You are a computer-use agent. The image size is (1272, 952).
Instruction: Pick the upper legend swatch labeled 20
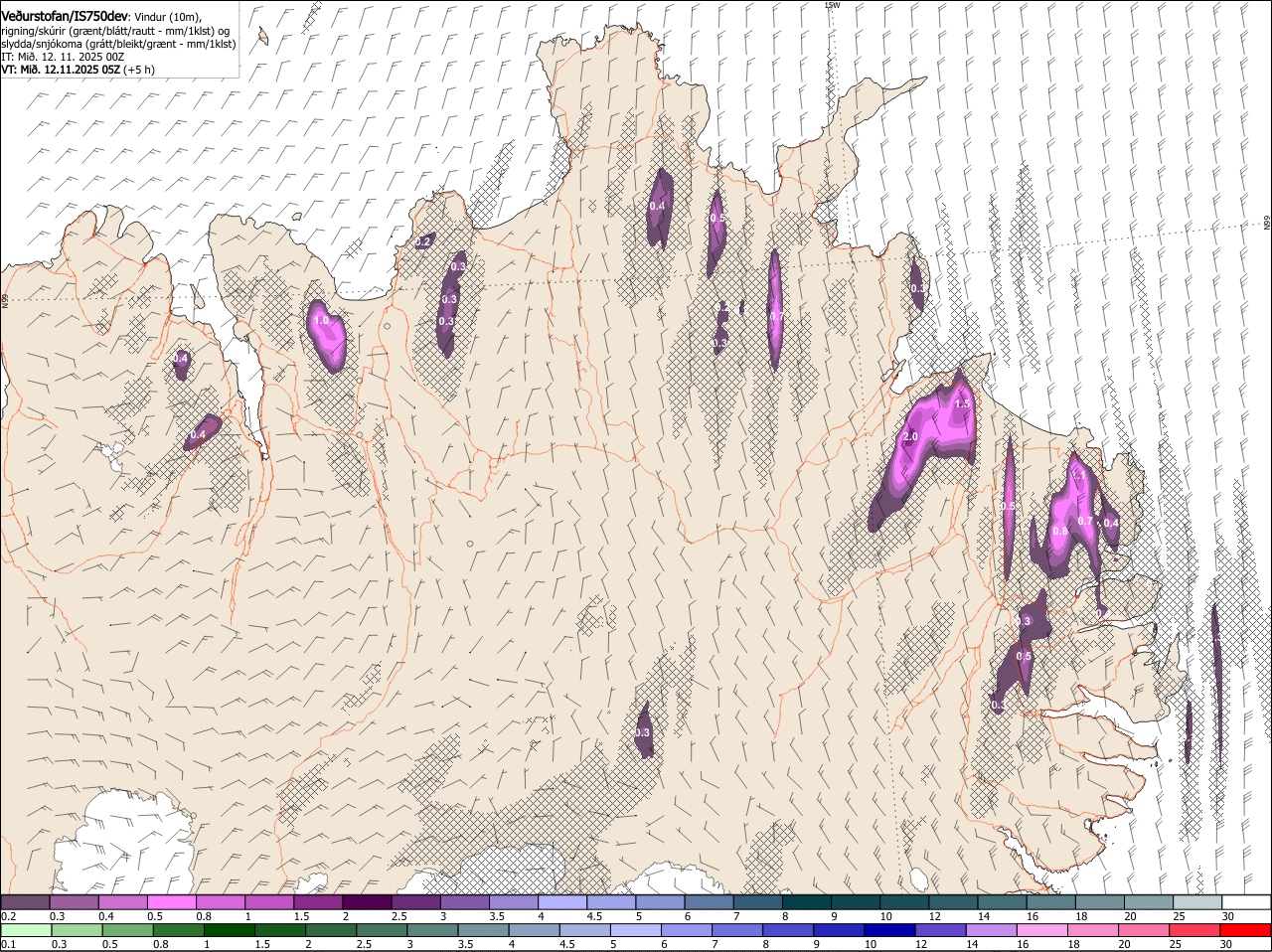[x=1149, y=901]
